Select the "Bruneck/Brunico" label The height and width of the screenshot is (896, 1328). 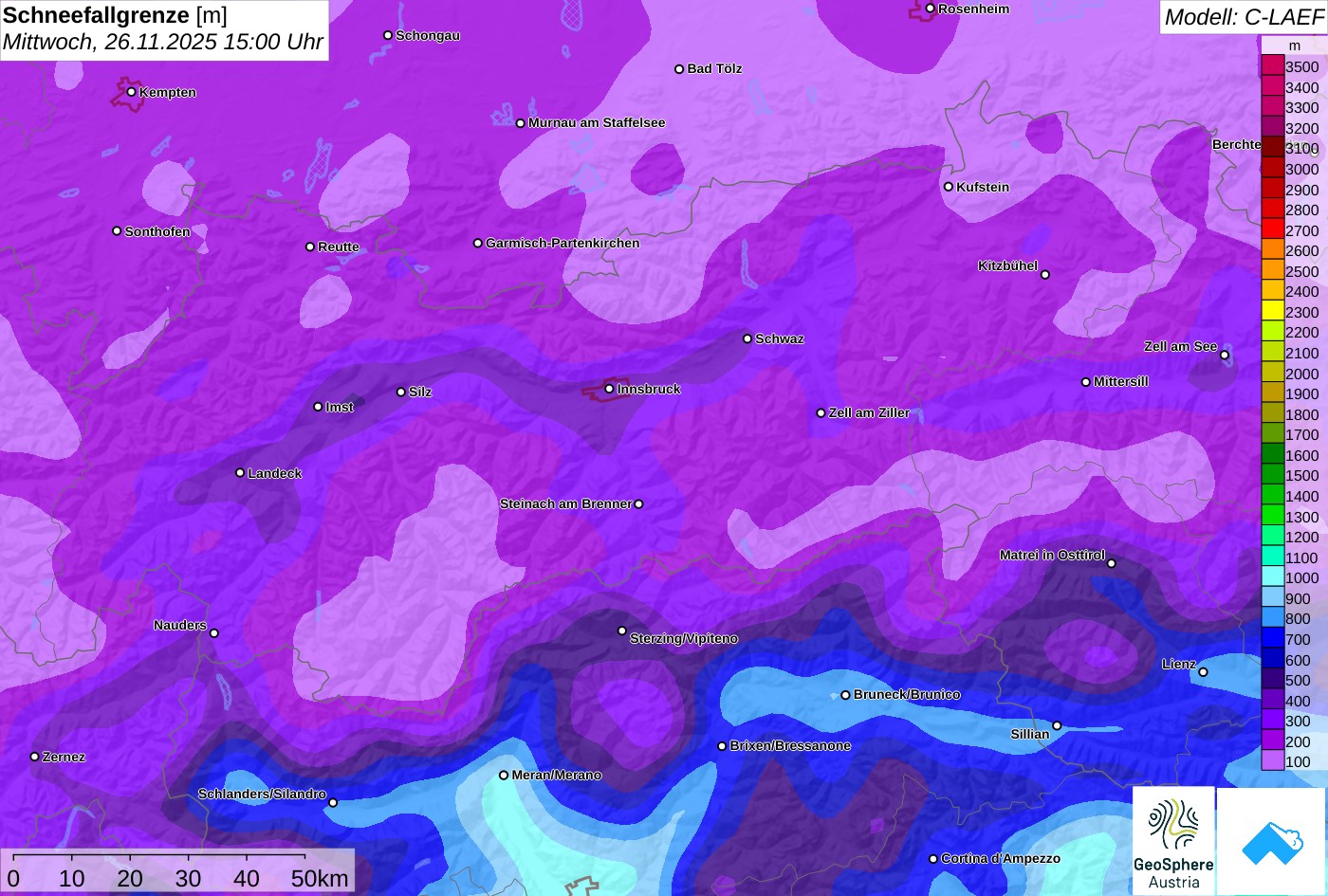click(x=907, y=695)
